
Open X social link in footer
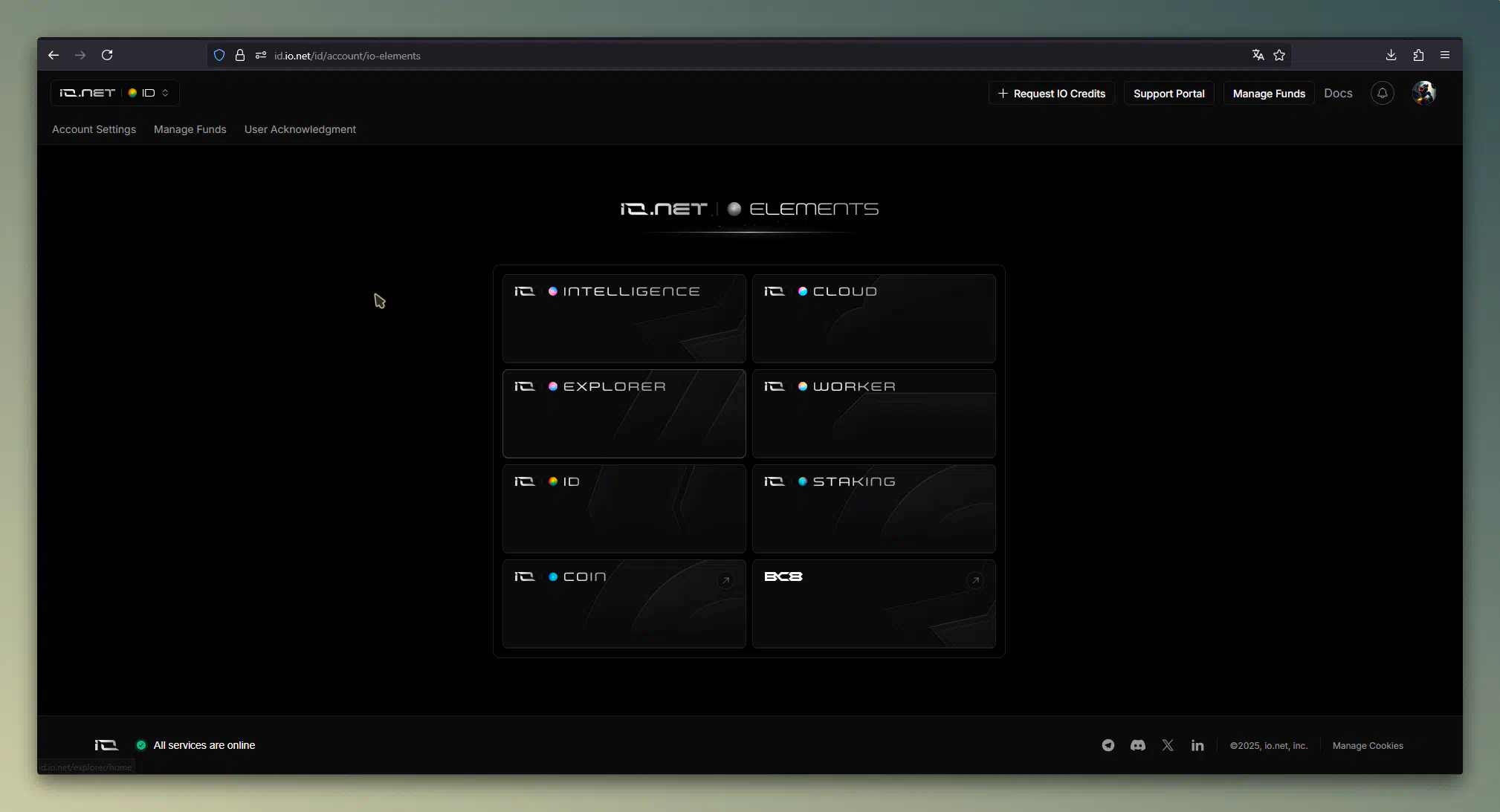[x=1168, y=745]
